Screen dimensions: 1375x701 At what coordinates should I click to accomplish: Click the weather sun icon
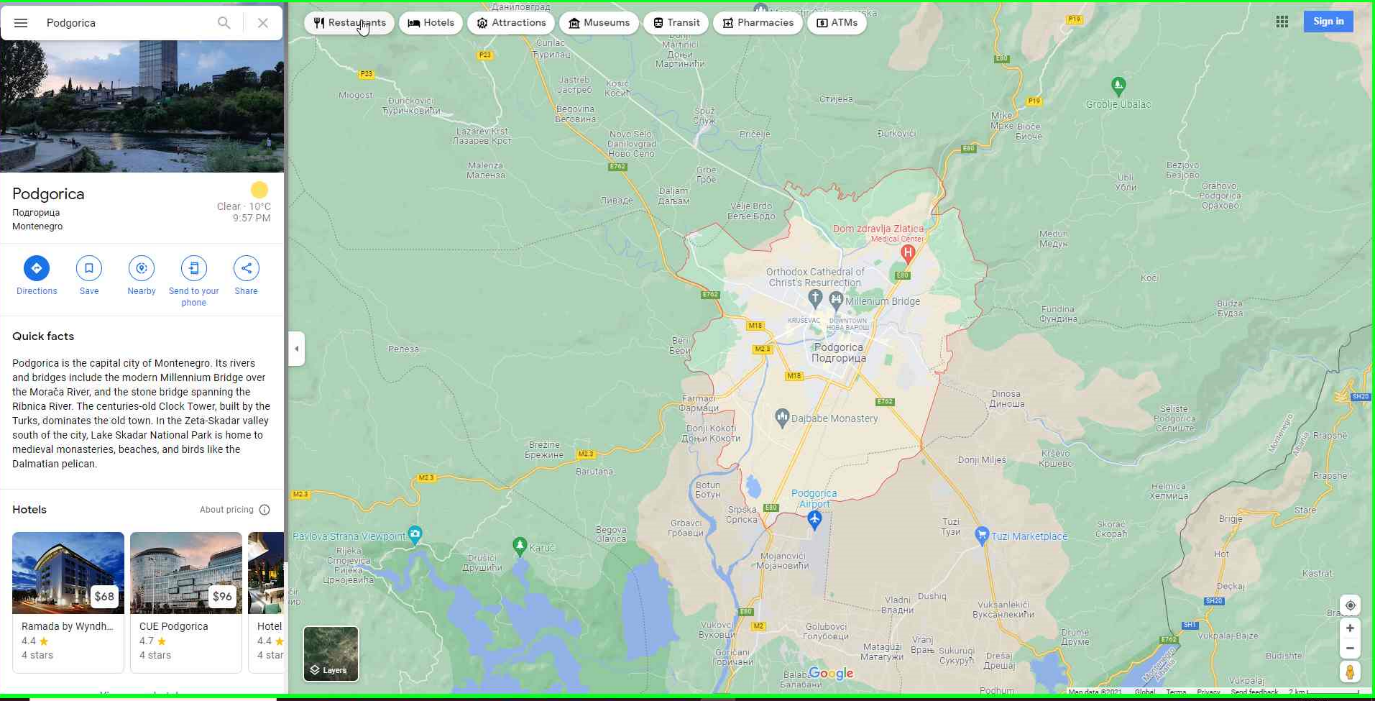tap(260, 190)
